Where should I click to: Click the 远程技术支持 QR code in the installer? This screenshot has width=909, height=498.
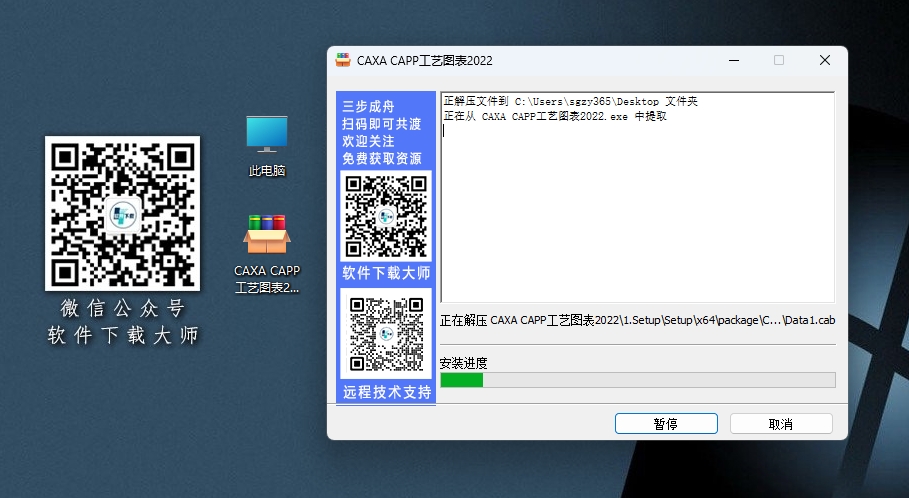(x=386, y=334)
